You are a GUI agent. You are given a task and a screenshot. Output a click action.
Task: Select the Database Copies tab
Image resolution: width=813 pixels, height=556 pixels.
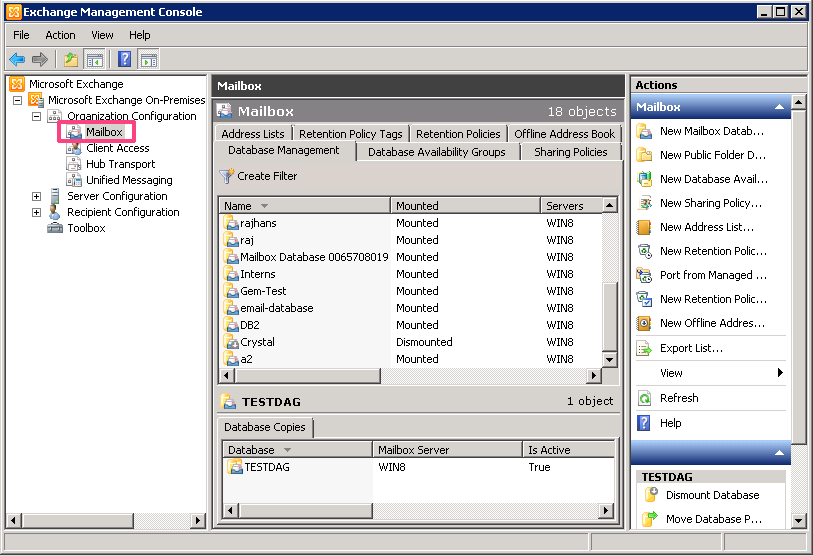click(264, 427)
